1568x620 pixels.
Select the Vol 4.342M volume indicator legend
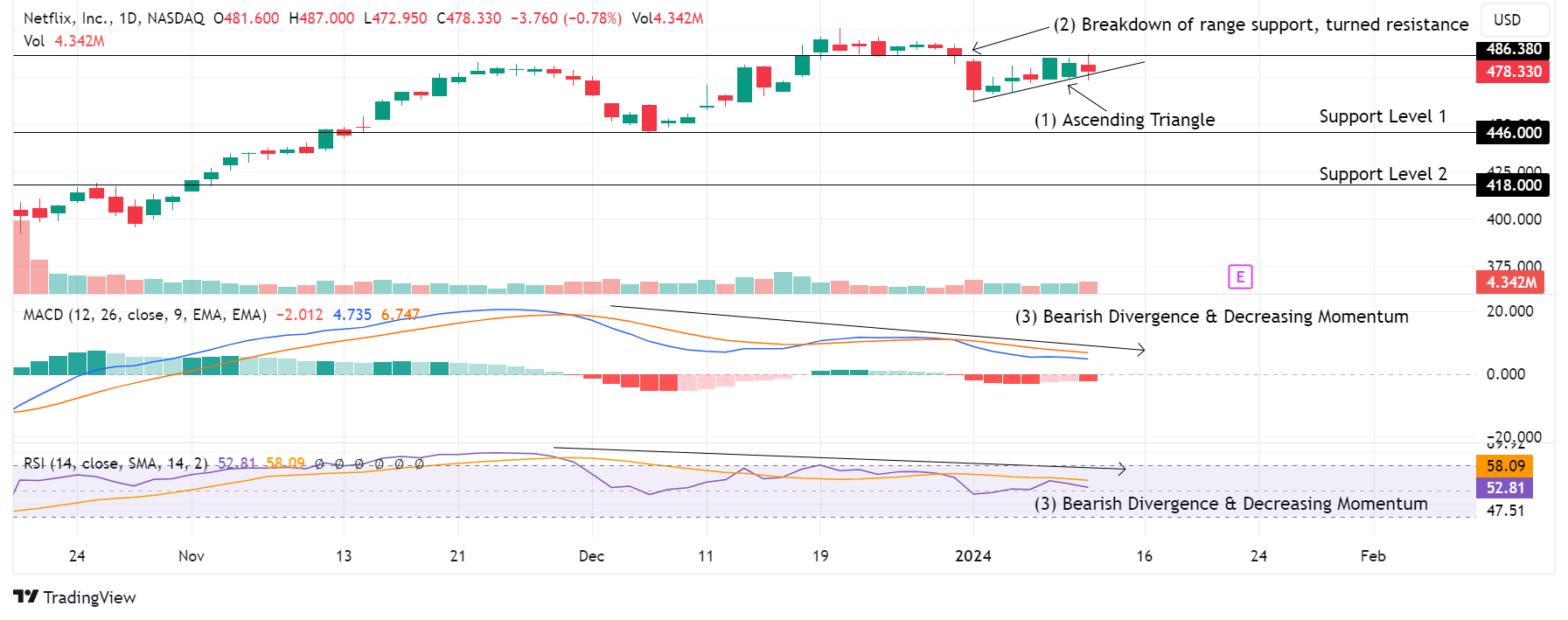click(x=64, y=41)
